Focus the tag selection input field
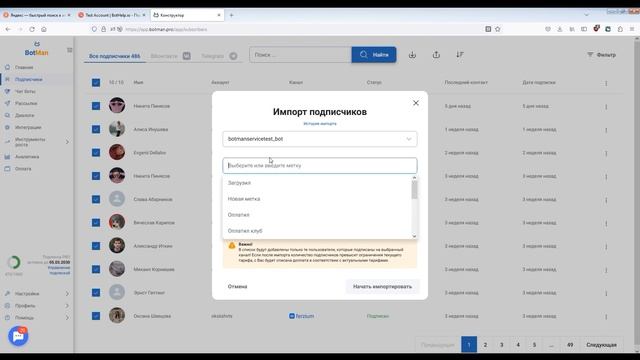 320,166
